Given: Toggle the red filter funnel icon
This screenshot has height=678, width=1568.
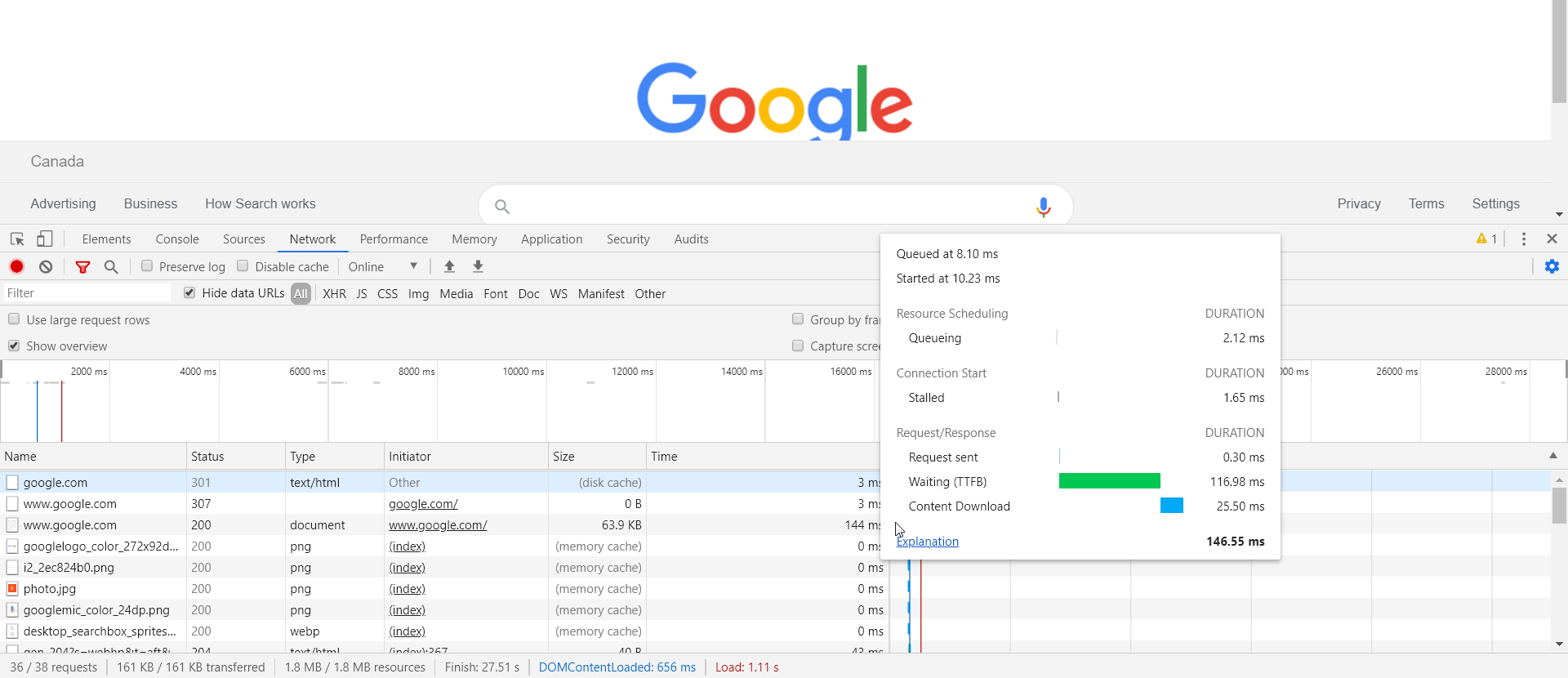Looking at the screenshot, I should click(82, 266).
